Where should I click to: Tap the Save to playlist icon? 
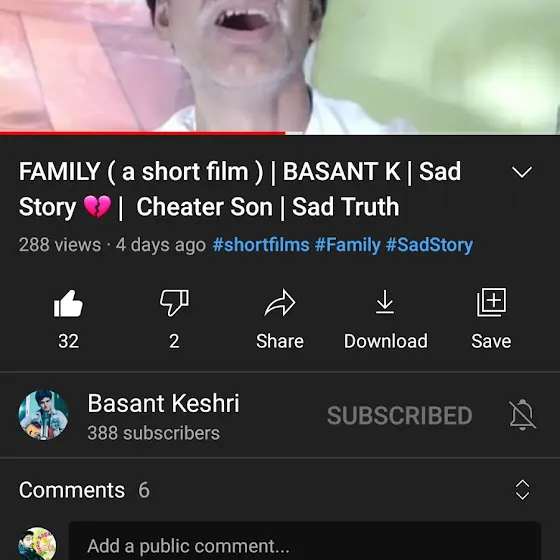click(491, 302)
